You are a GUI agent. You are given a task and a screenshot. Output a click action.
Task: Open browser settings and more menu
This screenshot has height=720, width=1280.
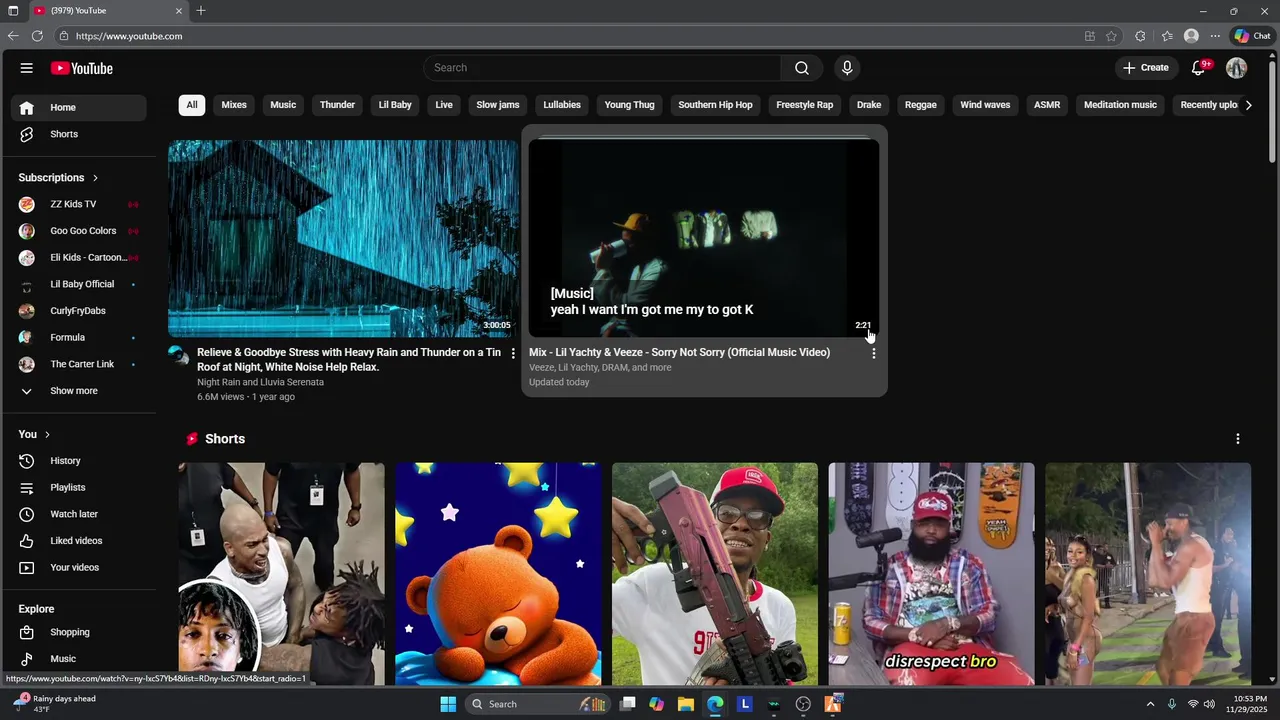pyautogui.click(x=1215, y=36)
